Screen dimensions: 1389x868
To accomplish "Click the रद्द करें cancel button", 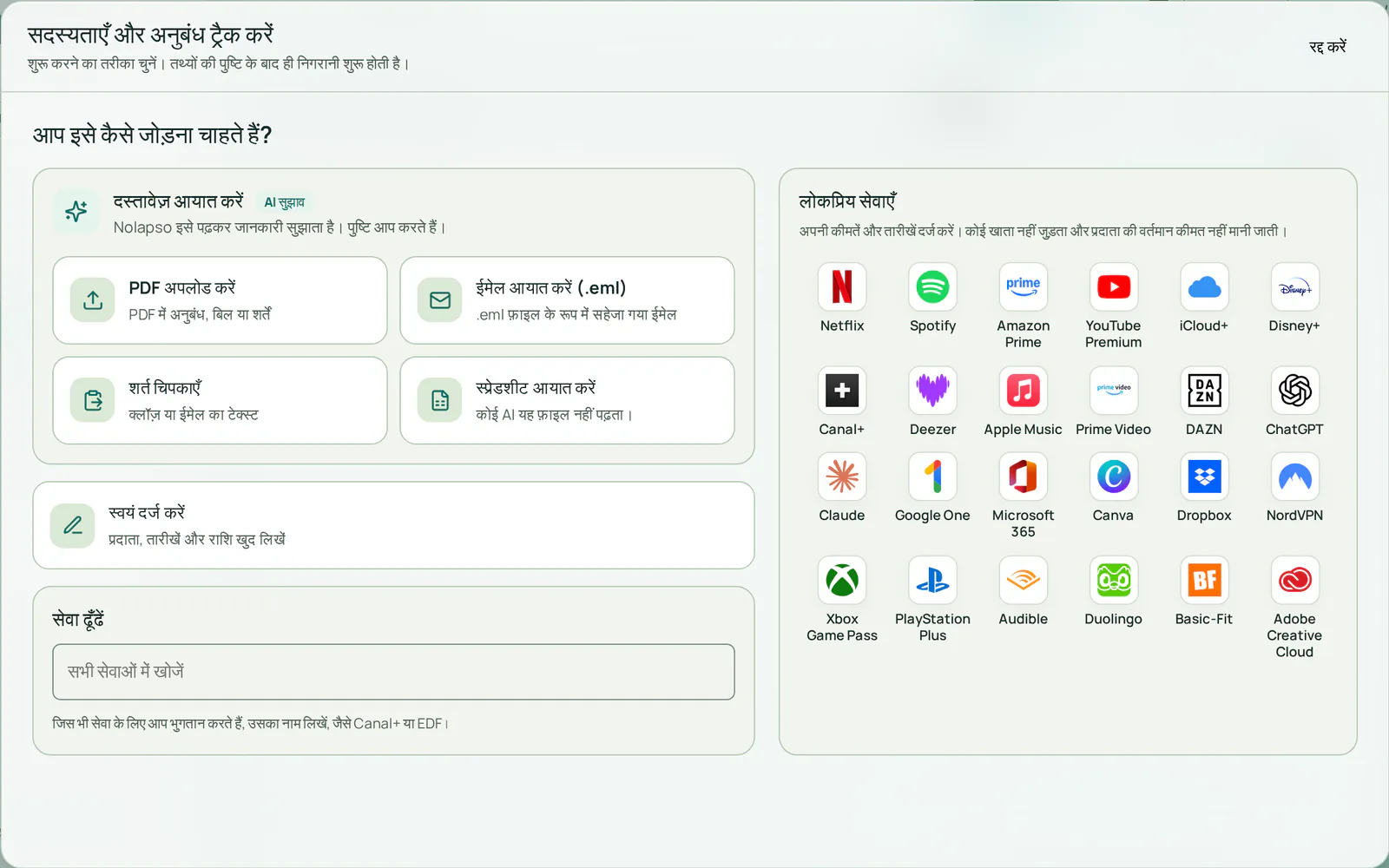I will [1327, 47].
